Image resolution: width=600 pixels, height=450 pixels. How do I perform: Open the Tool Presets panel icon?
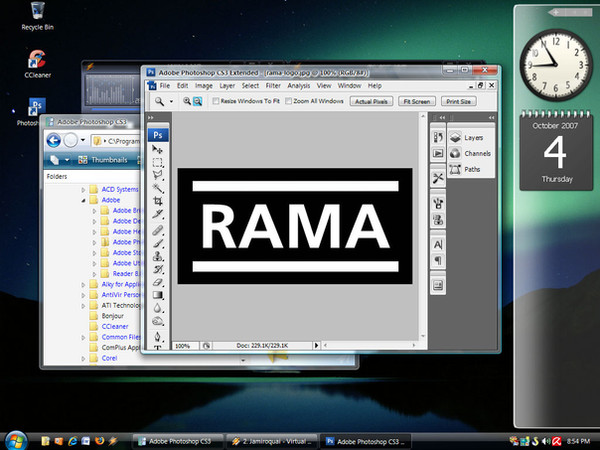coord(438,178)
